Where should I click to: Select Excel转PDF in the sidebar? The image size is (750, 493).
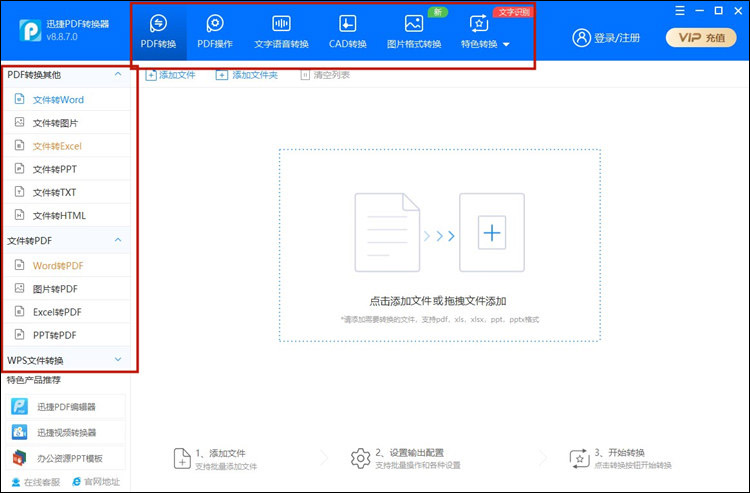[x=67, y=312]
